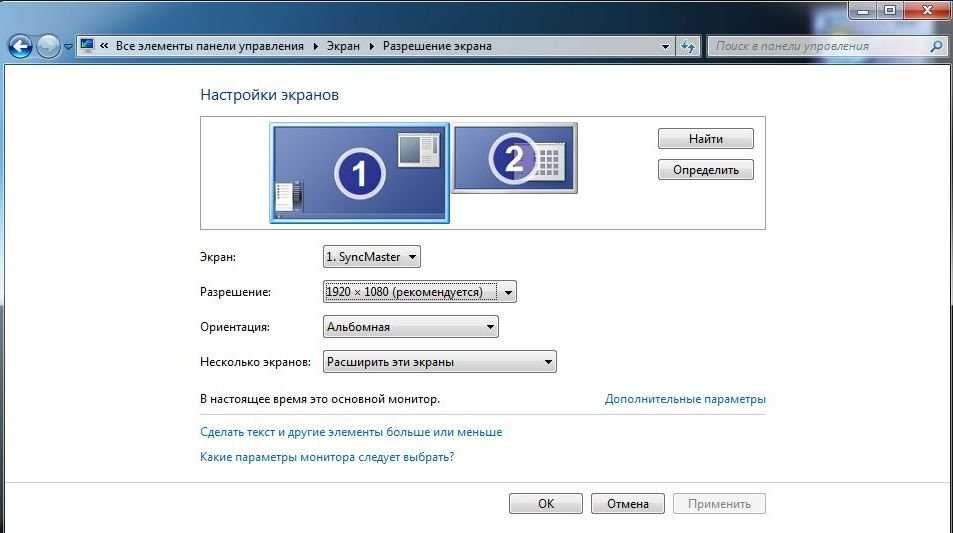Open the Дополнительные параметры link
Screen dimensions: 953x533
685,399
